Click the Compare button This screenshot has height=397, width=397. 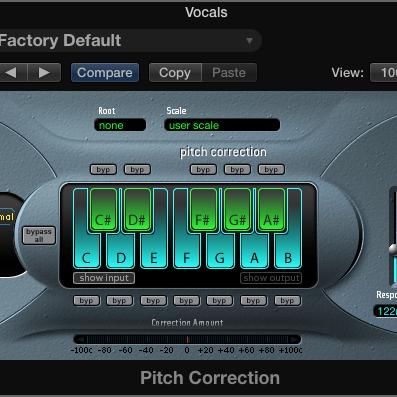pos(105,72)
